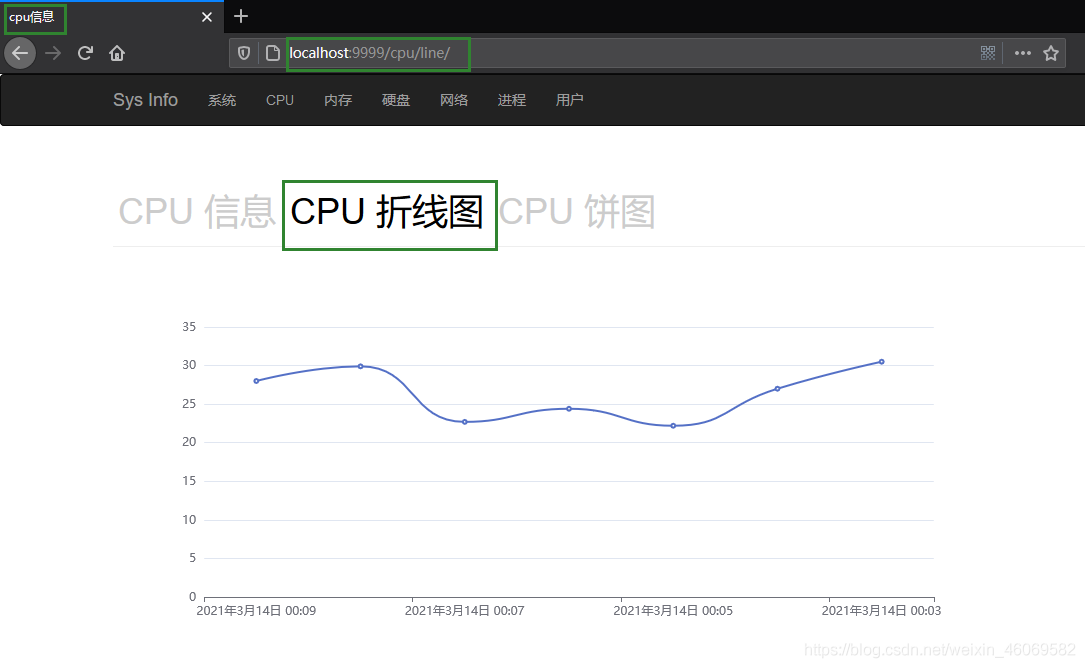Click the y-axis value 35
Image resolution: width=1085 pixels, height=668 pixels.
189,327
